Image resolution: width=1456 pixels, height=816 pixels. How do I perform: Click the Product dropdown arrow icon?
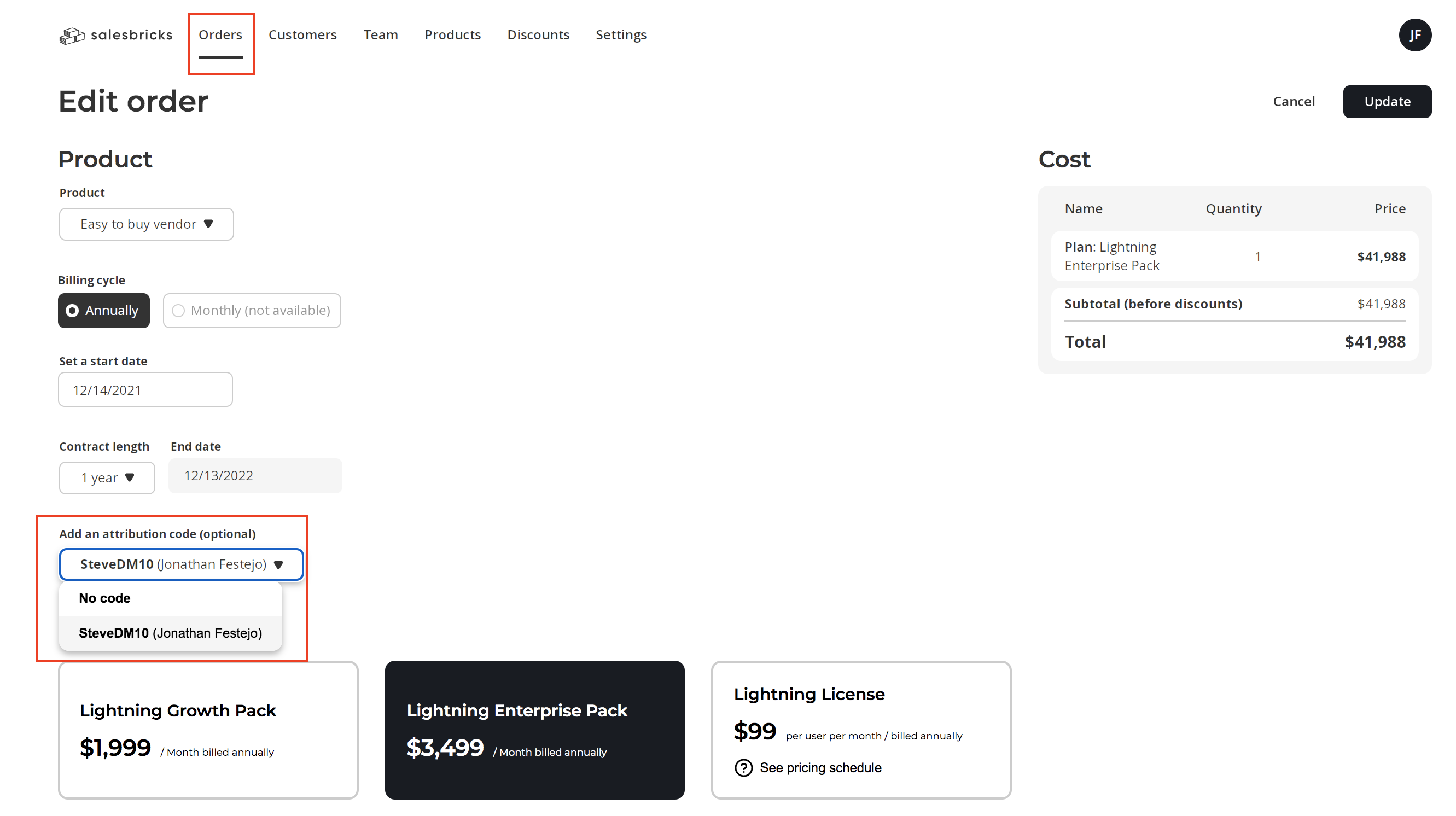click(x=208, y=224)
